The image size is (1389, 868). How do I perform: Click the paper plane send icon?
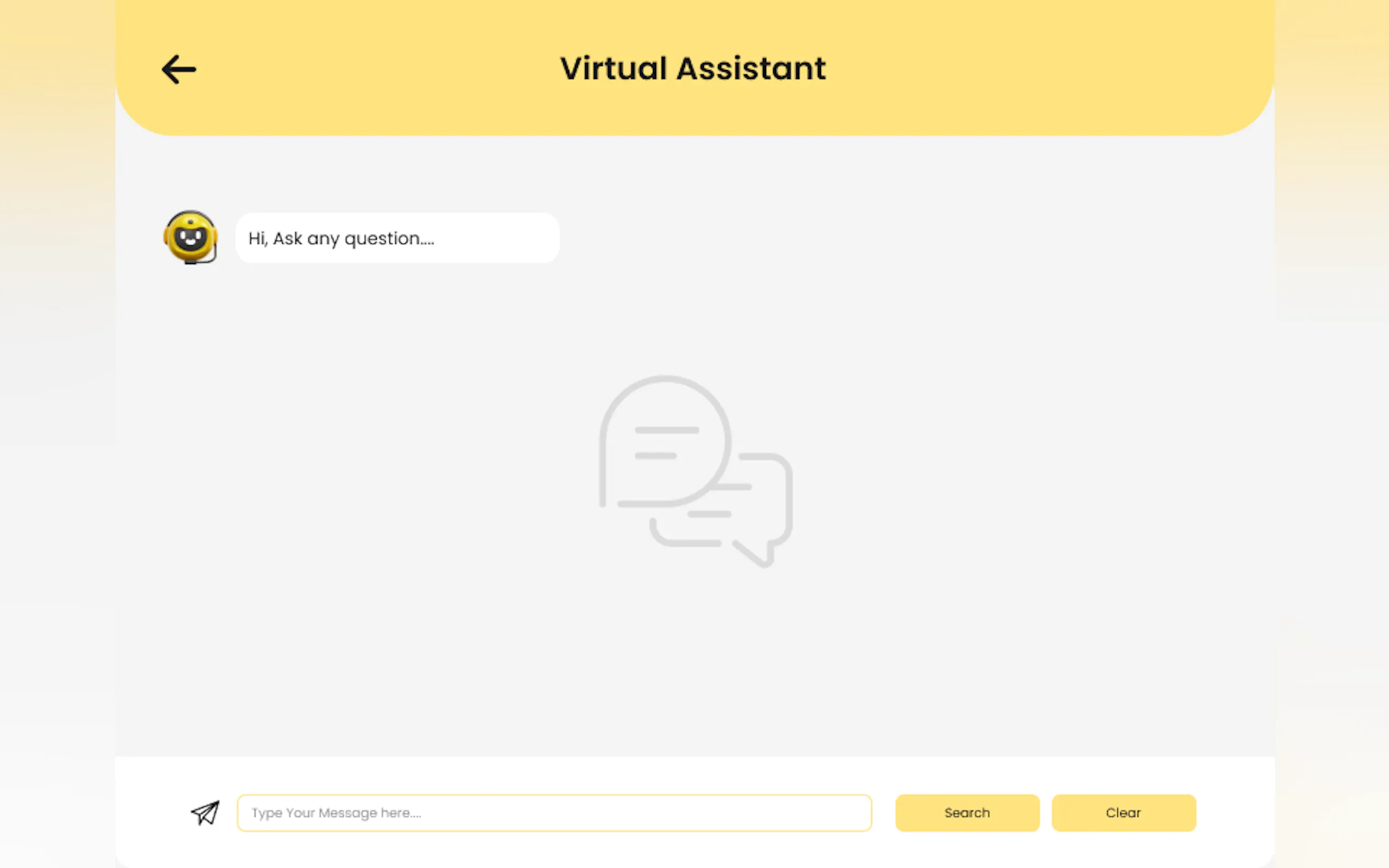coord(205,812)
